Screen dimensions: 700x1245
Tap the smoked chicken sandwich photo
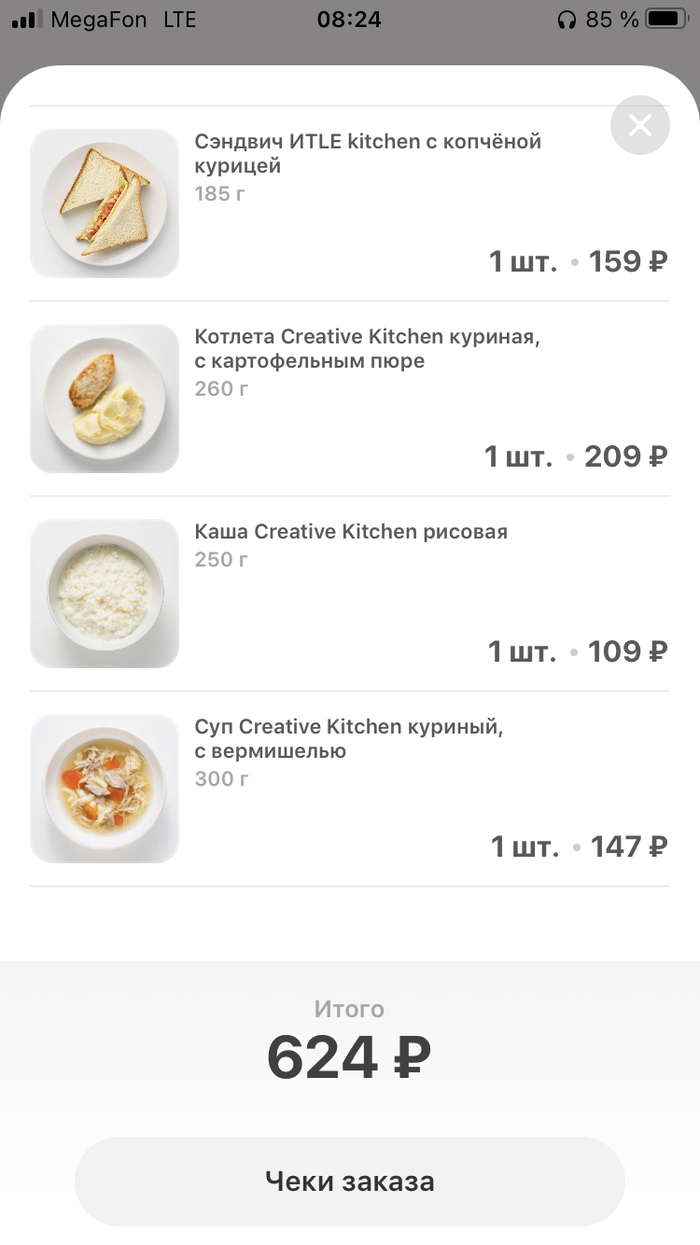(x=104, y=203)
